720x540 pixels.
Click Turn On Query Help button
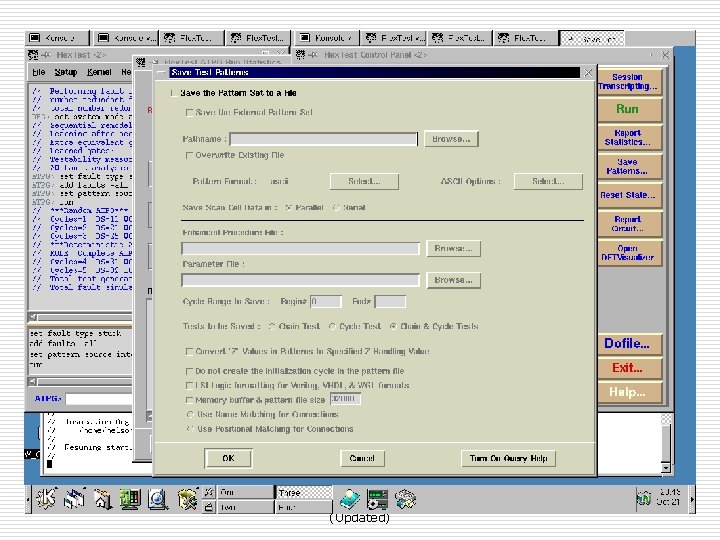click(x=508, y=458)
